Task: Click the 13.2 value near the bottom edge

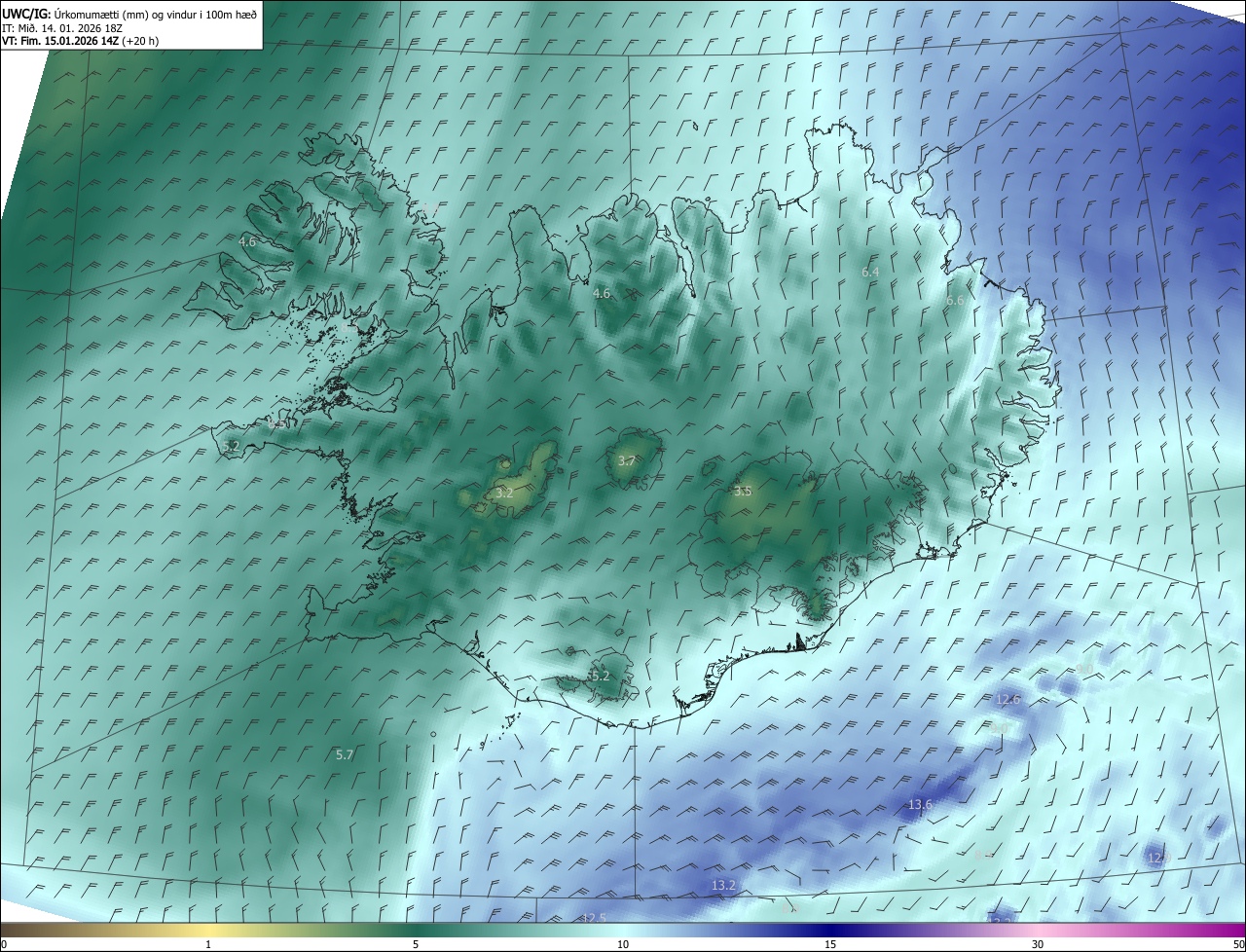Action: 723,885
